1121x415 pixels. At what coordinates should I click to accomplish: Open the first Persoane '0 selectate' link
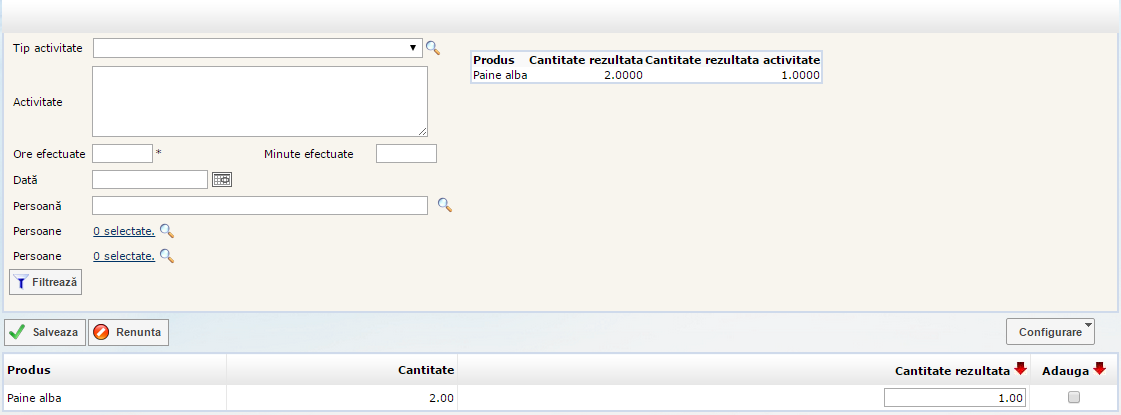click(x=124, y=231)
